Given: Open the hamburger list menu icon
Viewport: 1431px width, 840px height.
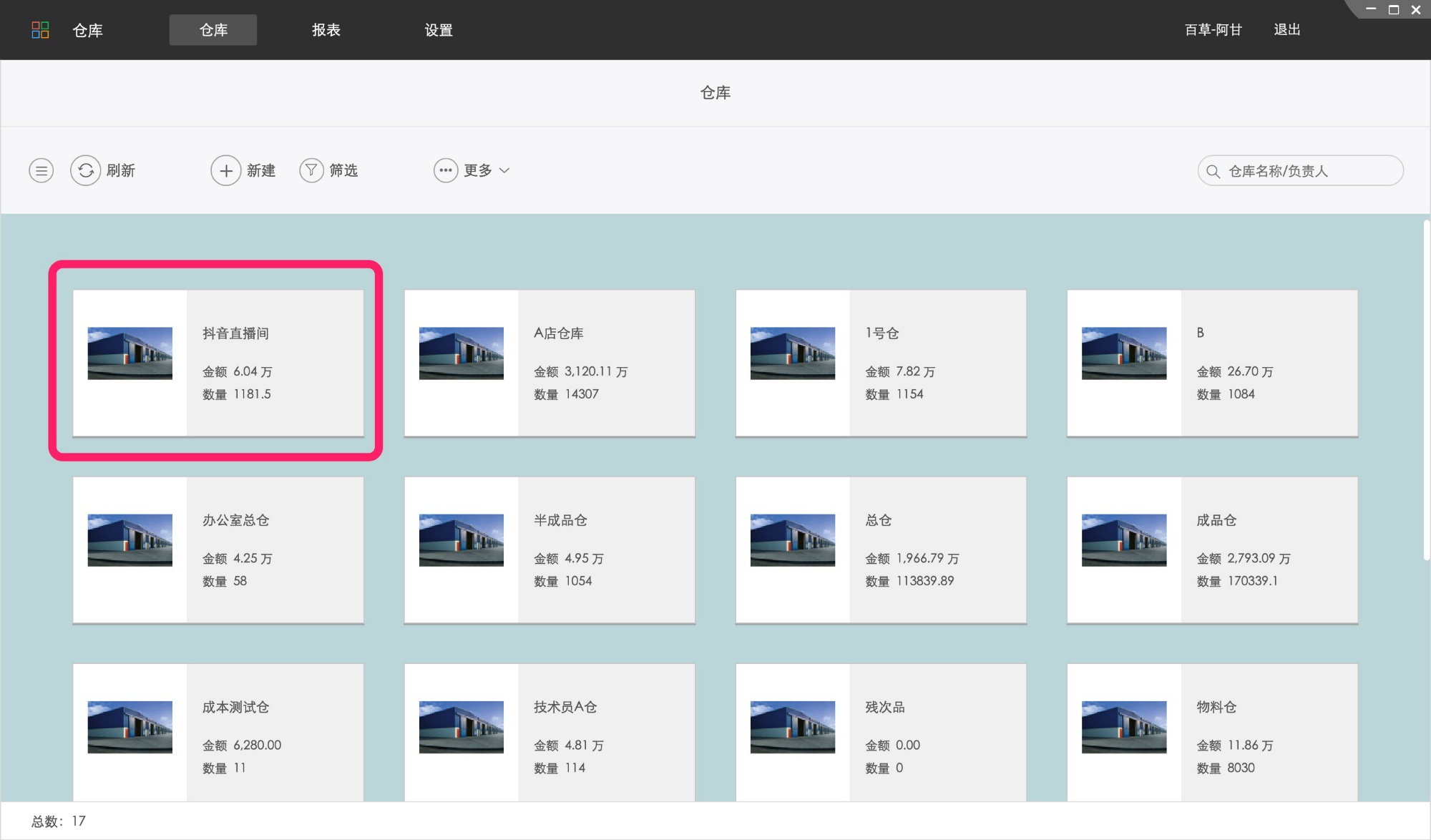Looking at the screenshot, I should pos(41,170).
